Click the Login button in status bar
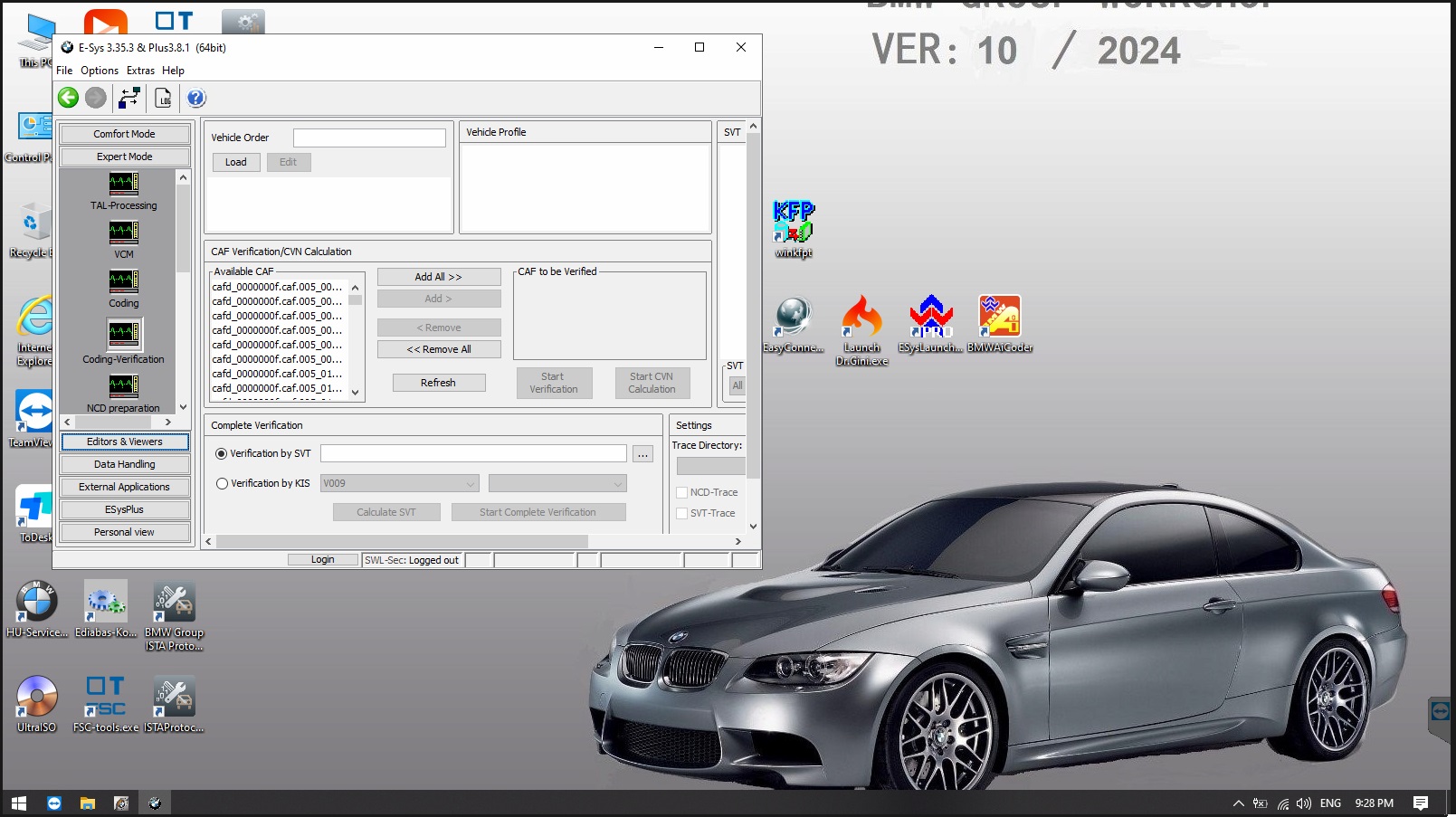Screen dimensions: 1456x817 pyautogui.click(x=323, y=560)
